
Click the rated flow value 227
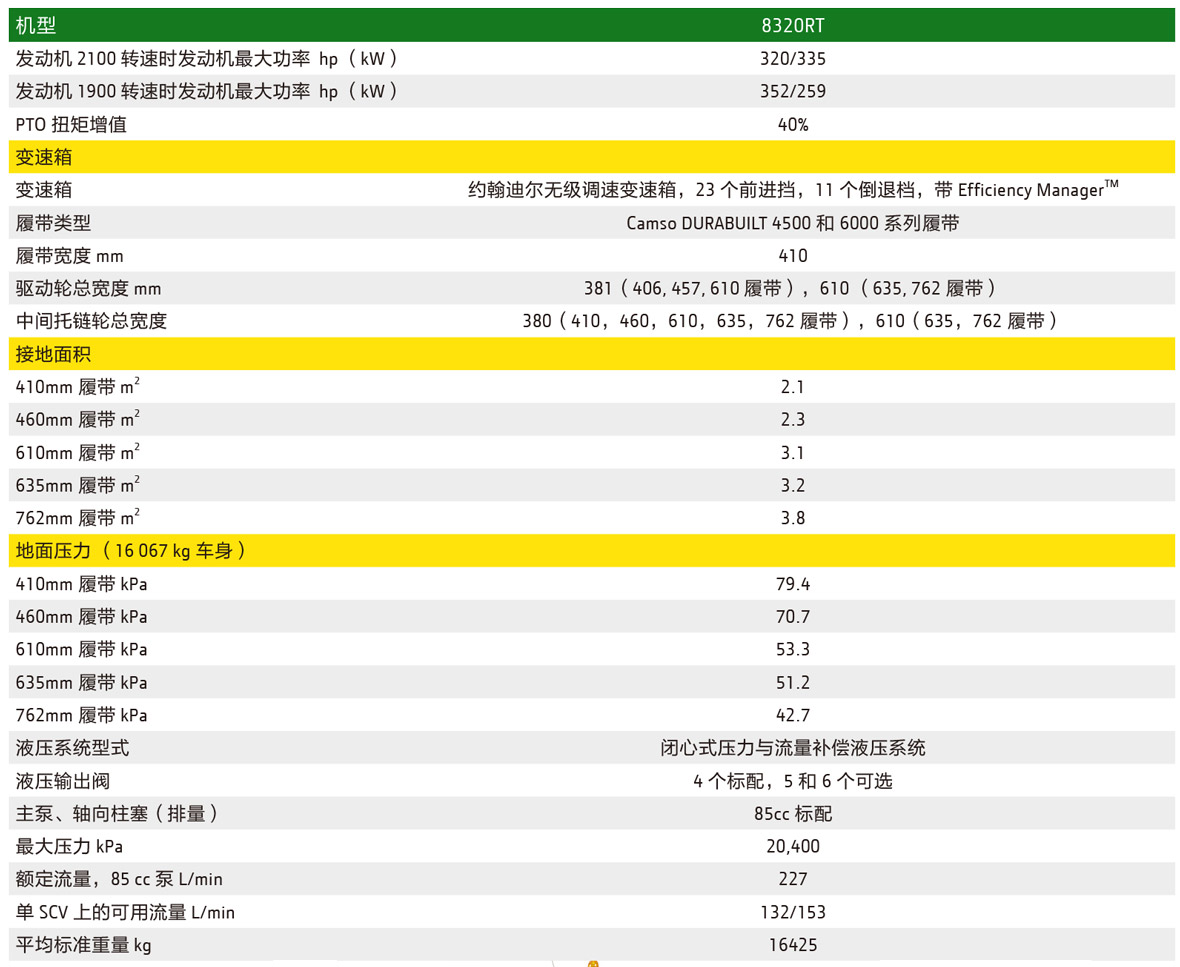[x=792, y=879]
